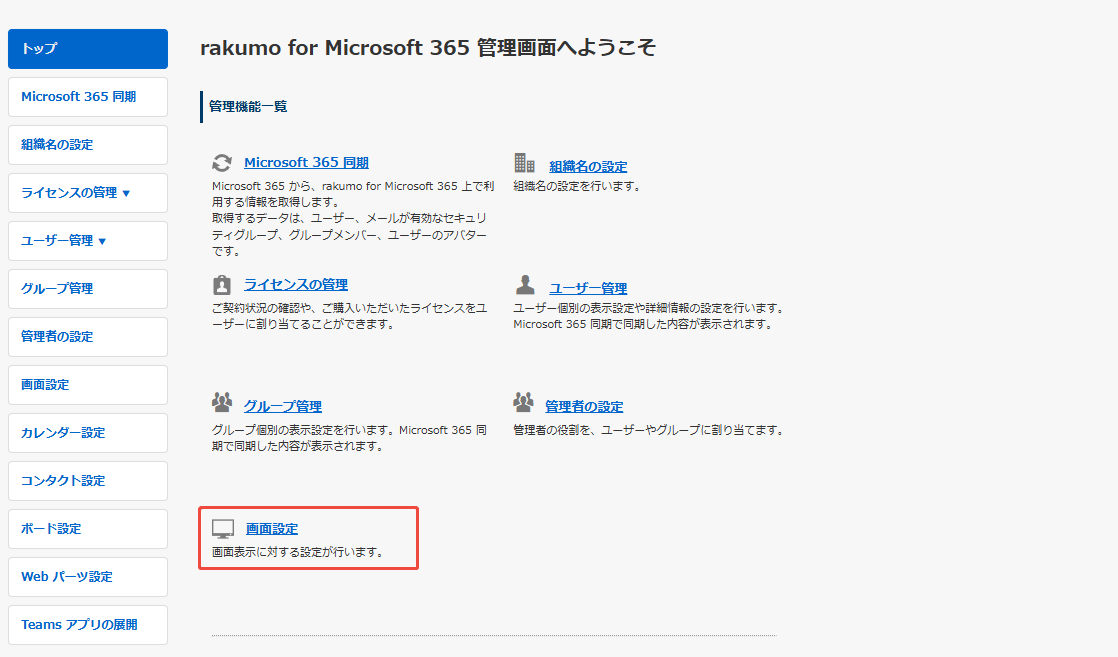Viewport: 1118px width, 657px height.
Task: Expand ライセンスの管理 sidebar dropdown arrow
Action: point(126,193)
